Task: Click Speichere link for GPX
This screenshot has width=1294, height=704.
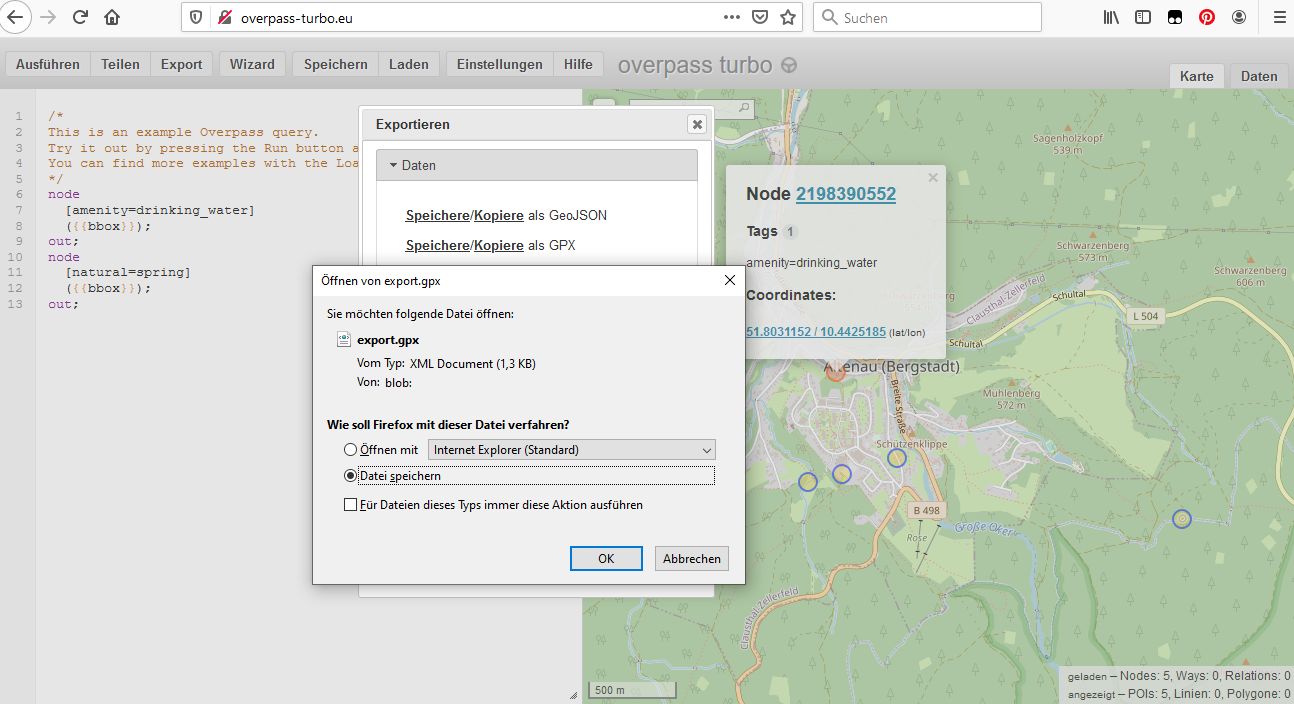Action: [x=437, y=245]
